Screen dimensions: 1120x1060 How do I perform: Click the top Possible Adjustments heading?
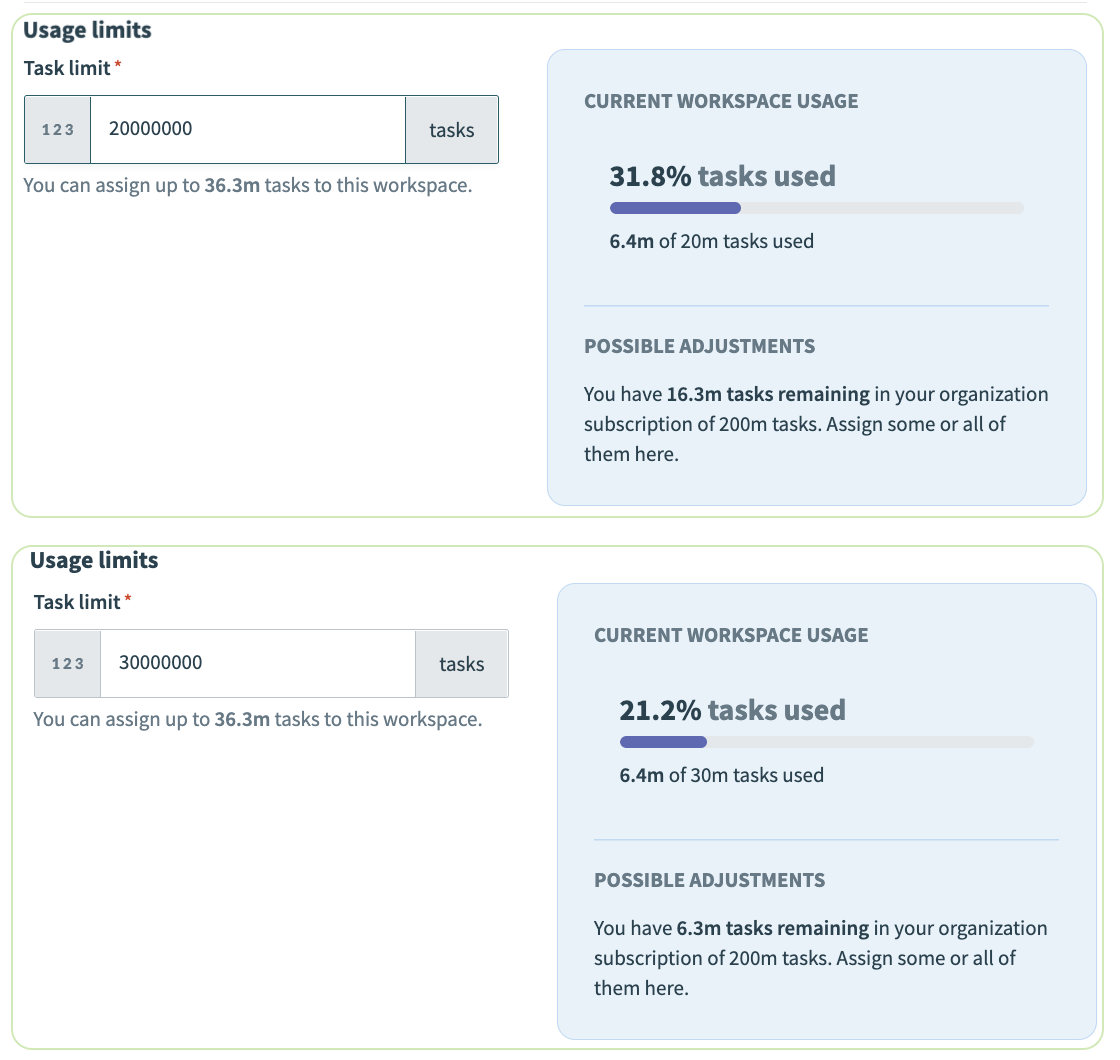[699, 347]
